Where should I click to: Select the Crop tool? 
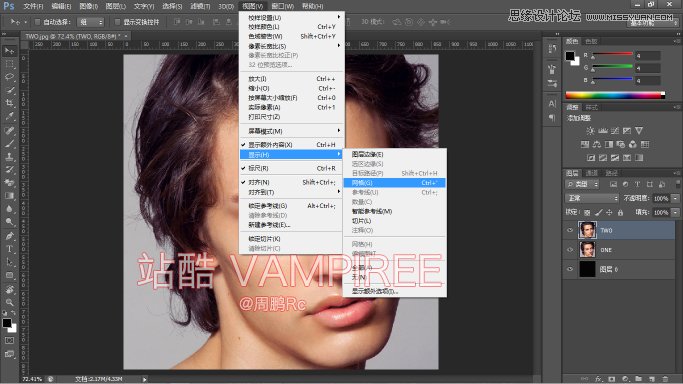[x=9, y=103]
